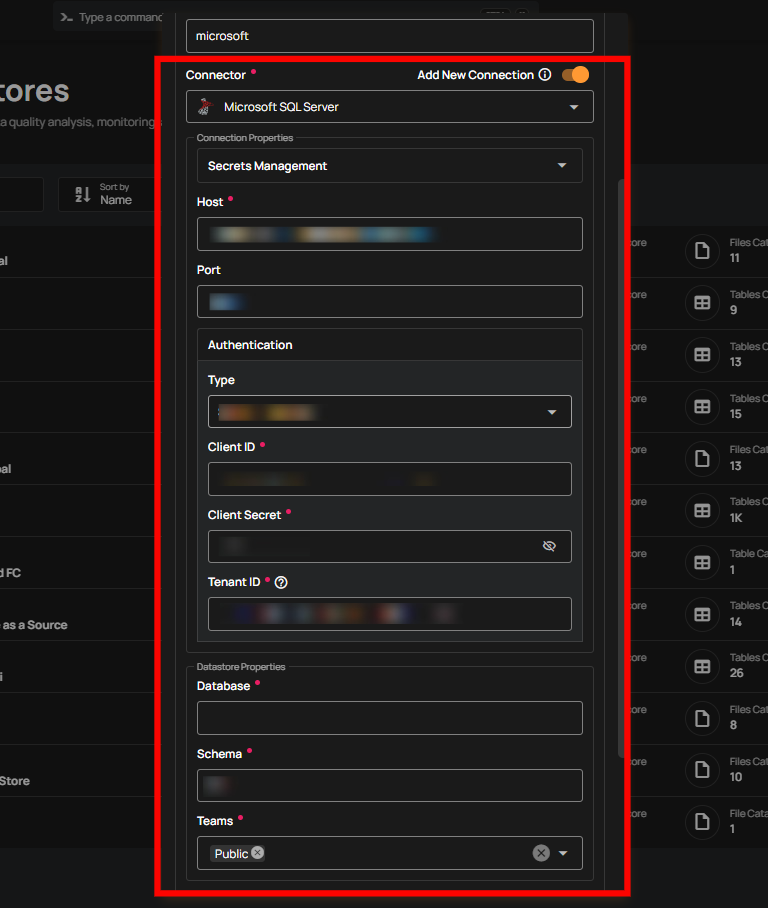The width and height of the screenshot is (768, 908).
Task: Click the Tables icon showing 26
Action: (x=702, y=666)
